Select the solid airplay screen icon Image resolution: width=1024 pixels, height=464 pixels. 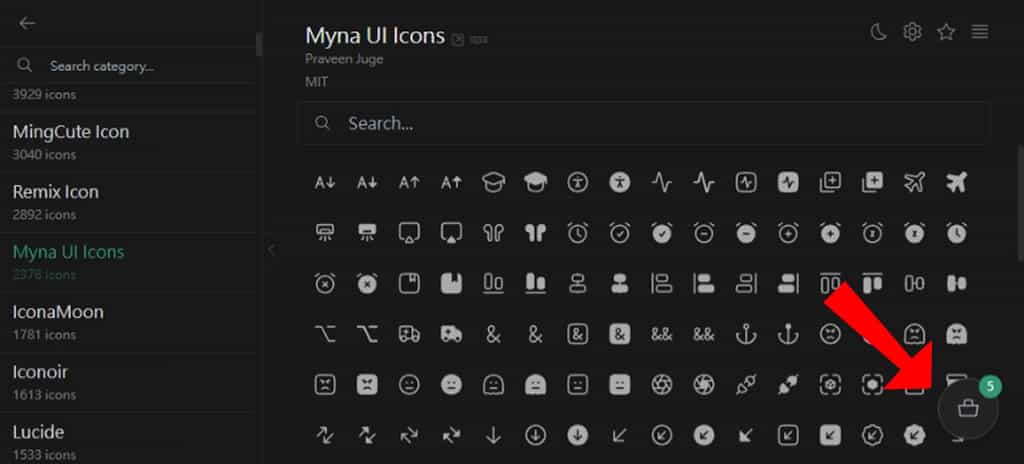(x=451, y=233)
